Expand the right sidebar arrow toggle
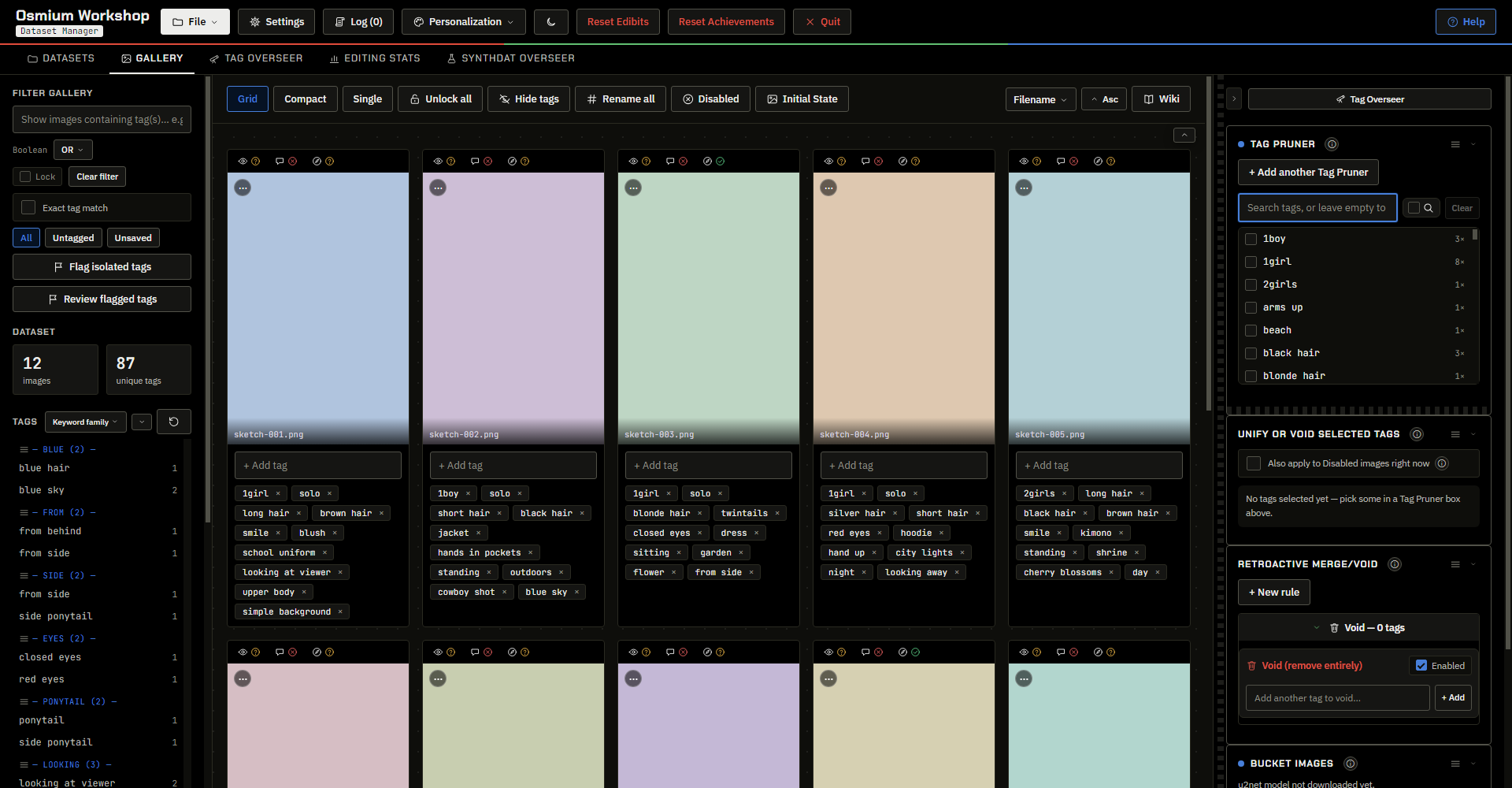This screenshot has height=788, width=1512. 1234,99
